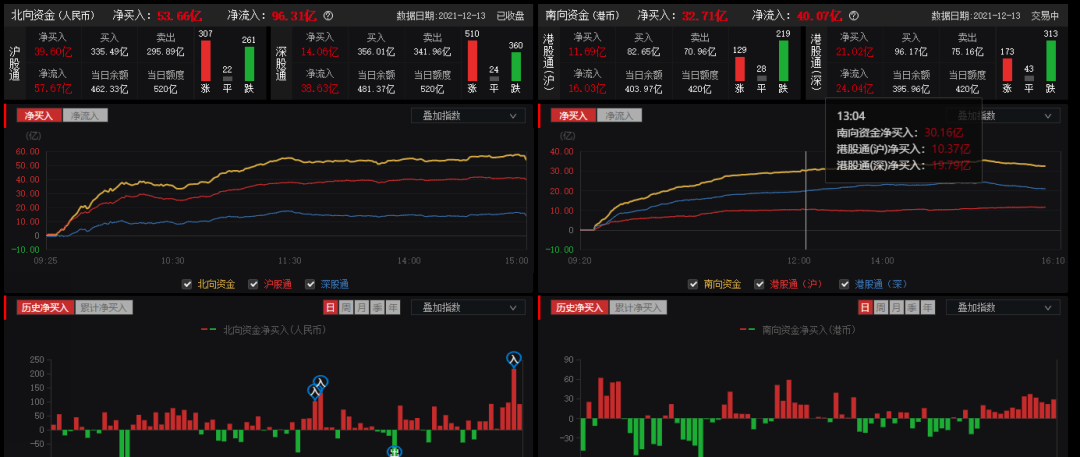Click the topmost blue 入 marker at far right
This screenshot has height=457, width=1080.
[514, 358]
